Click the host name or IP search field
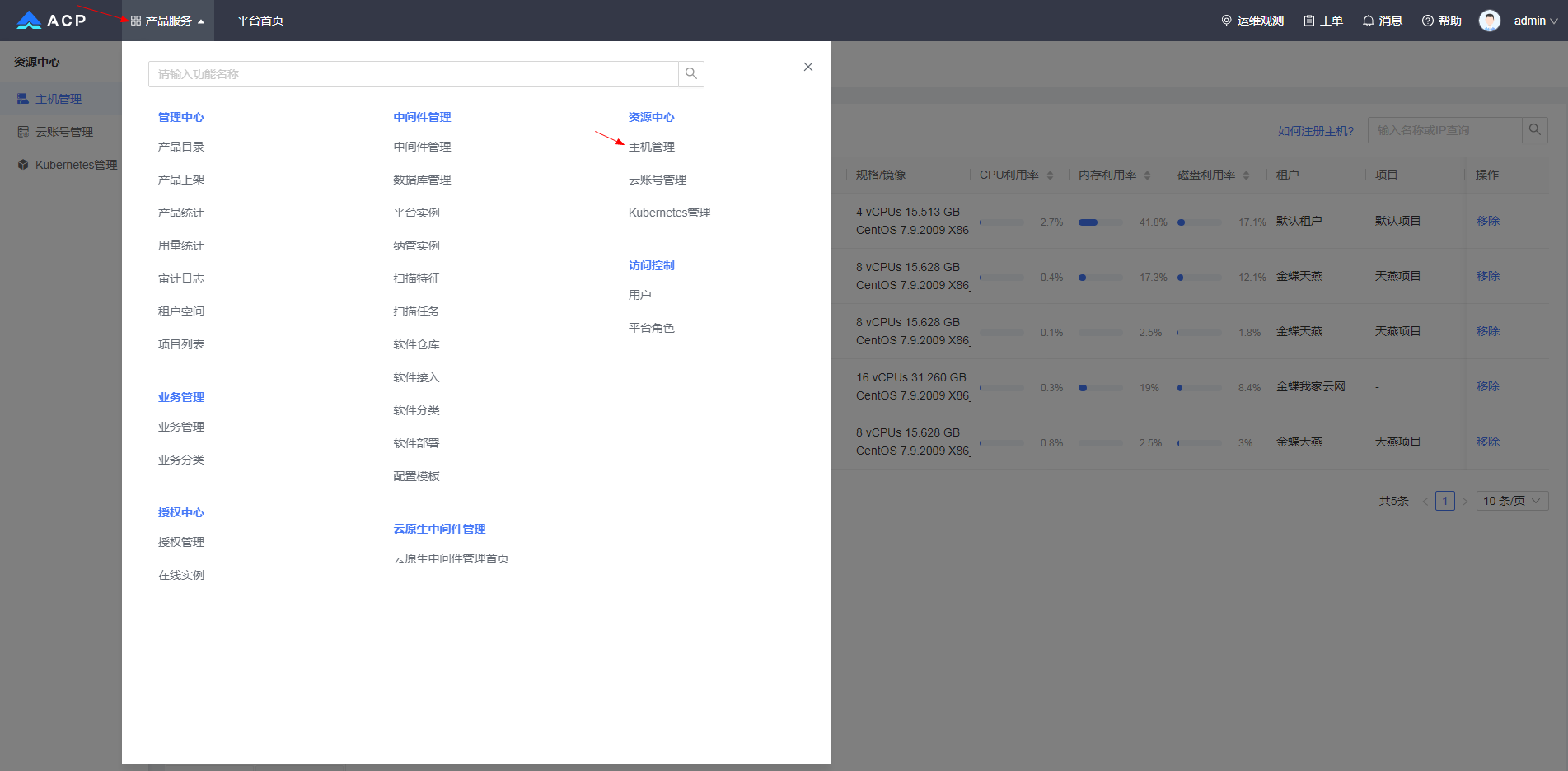Viewport: 1568px width, 771px height. click(1444, 130)
